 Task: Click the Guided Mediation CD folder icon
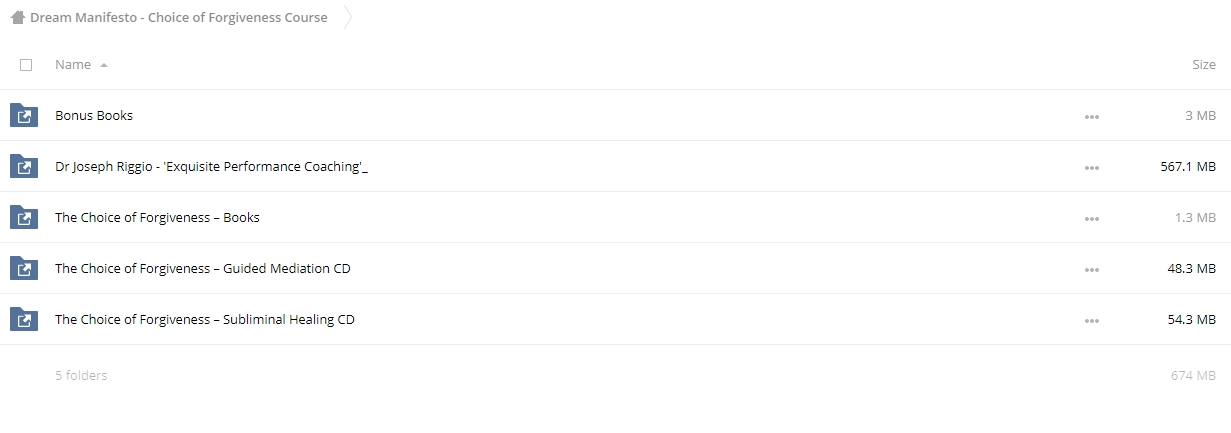tap(23, 268)
